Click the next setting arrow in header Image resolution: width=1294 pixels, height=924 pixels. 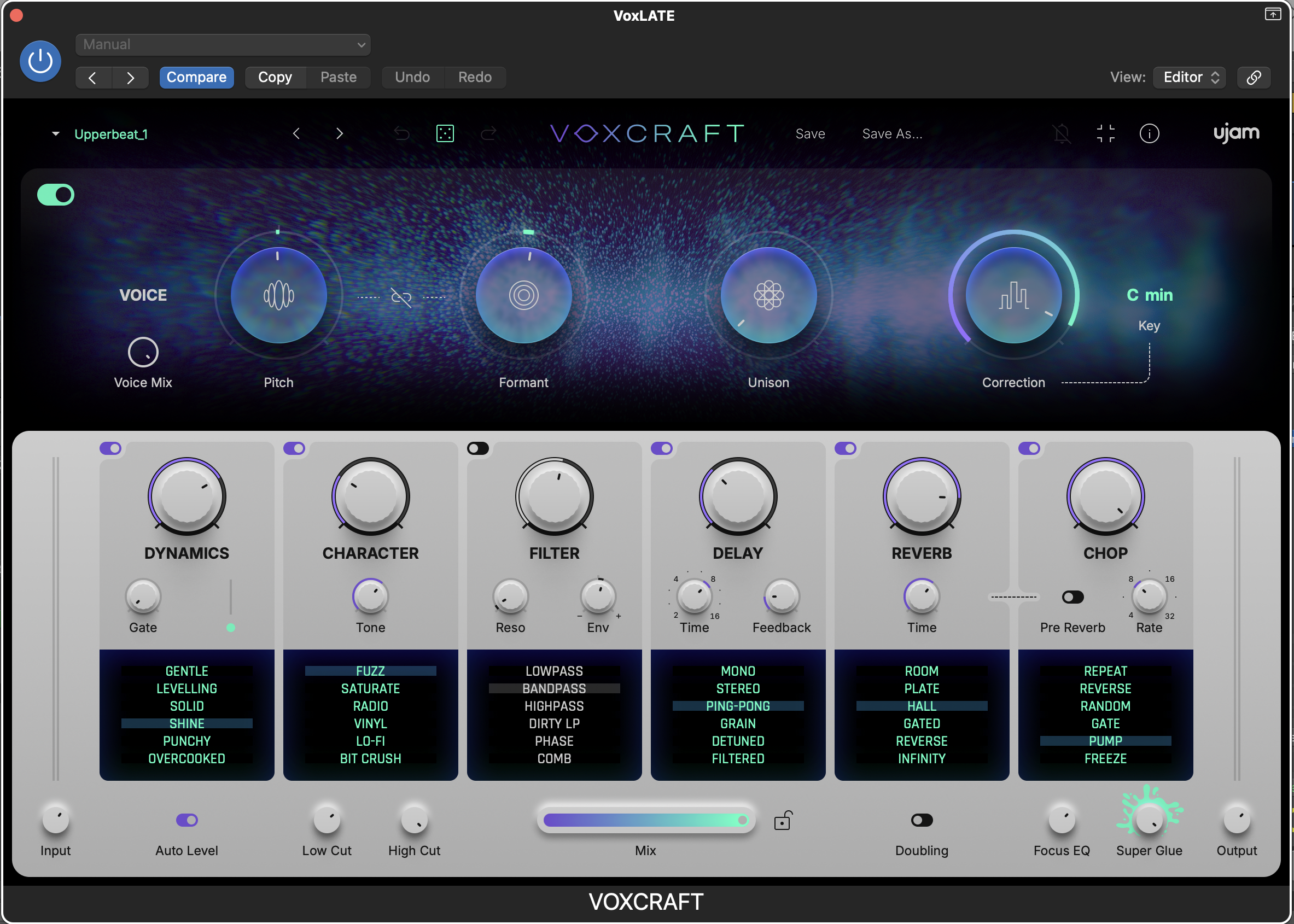pyautogui.click(x=130, y=78)
